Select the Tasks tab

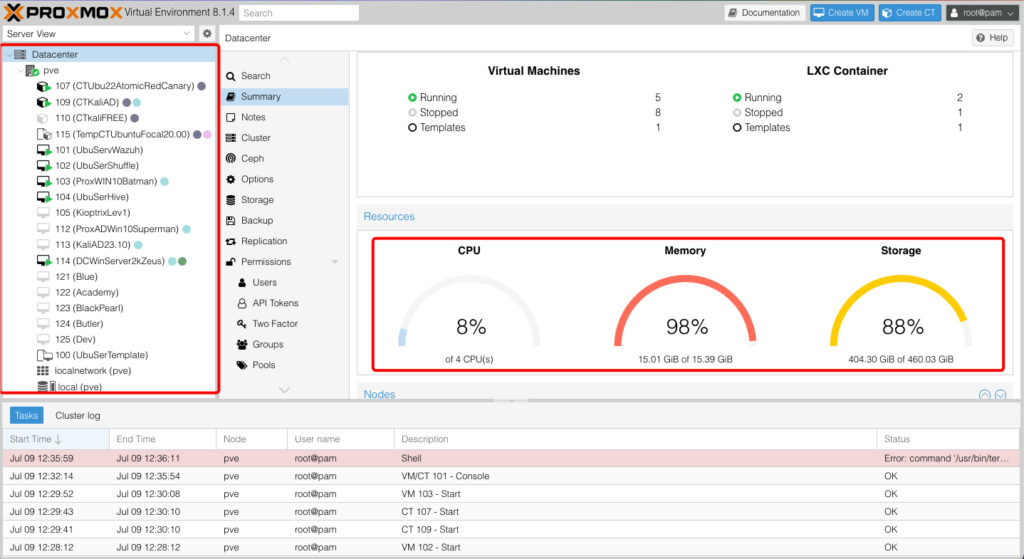[27, 415]
